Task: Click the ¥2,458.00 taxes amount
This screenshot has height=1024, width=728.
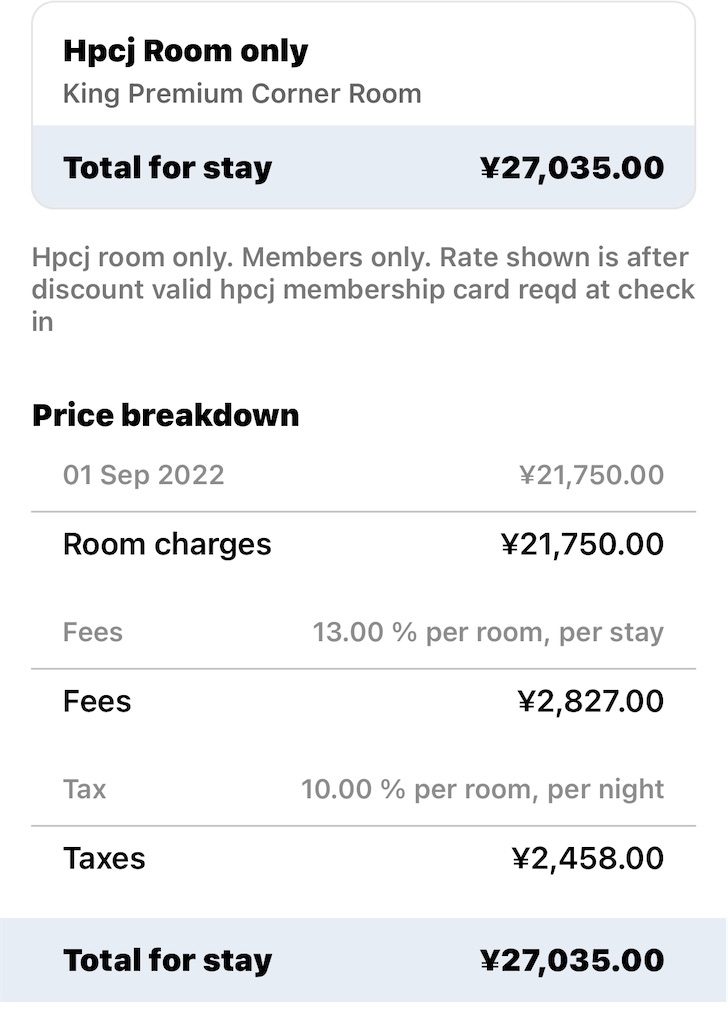Action: 588,859
